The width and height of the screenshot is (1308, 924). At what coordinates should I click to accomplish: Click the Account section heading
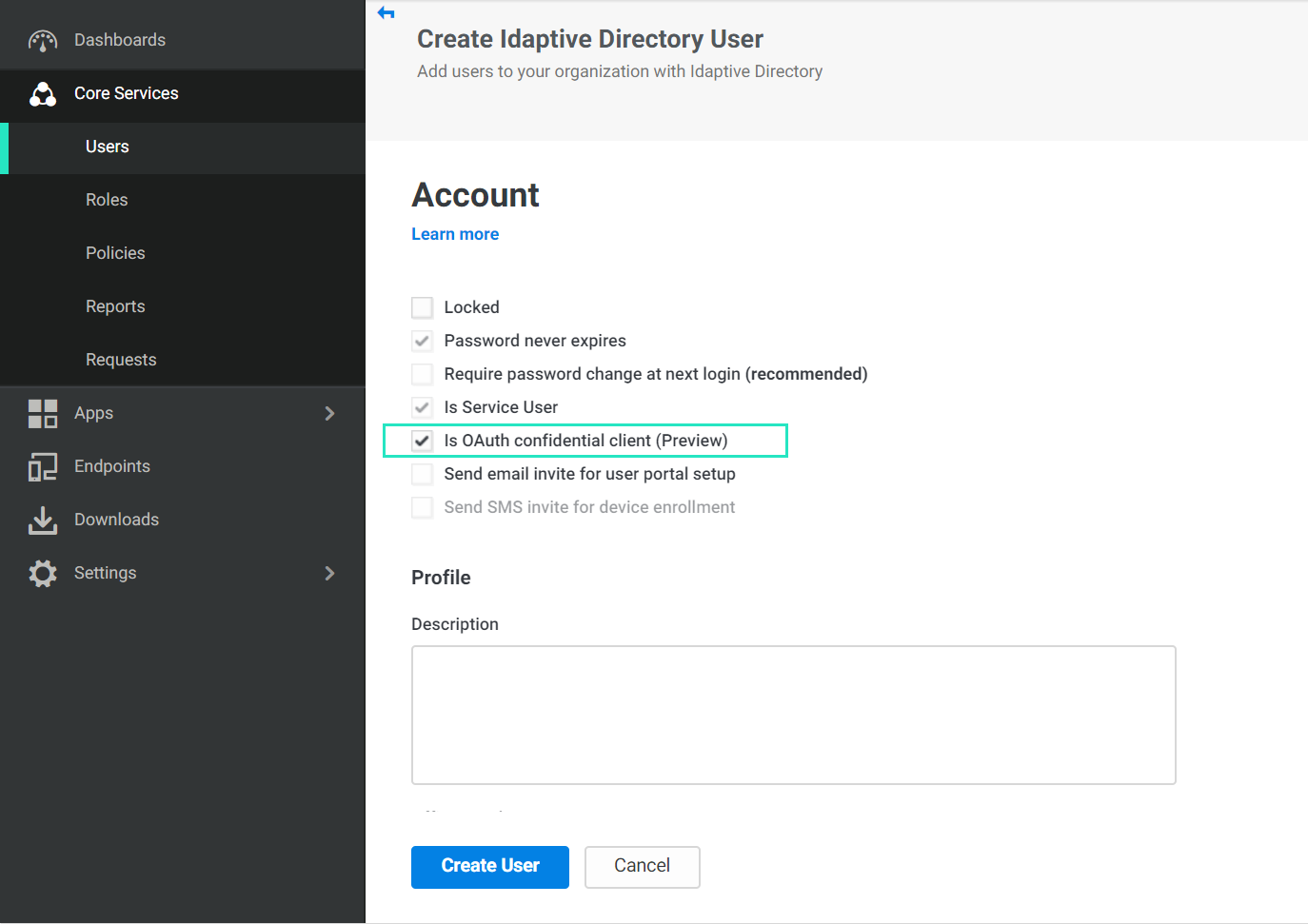[x=475, y=195]
